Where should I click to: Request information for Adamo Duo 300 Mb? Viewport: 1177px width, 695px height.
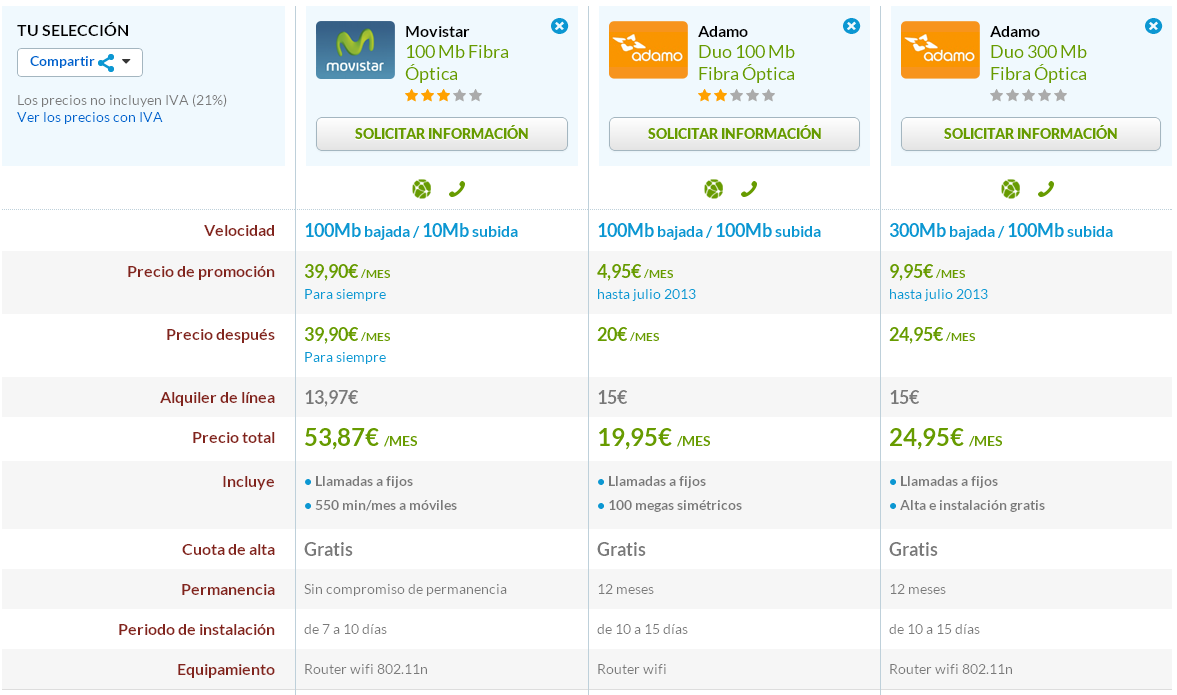(1031, 134)
